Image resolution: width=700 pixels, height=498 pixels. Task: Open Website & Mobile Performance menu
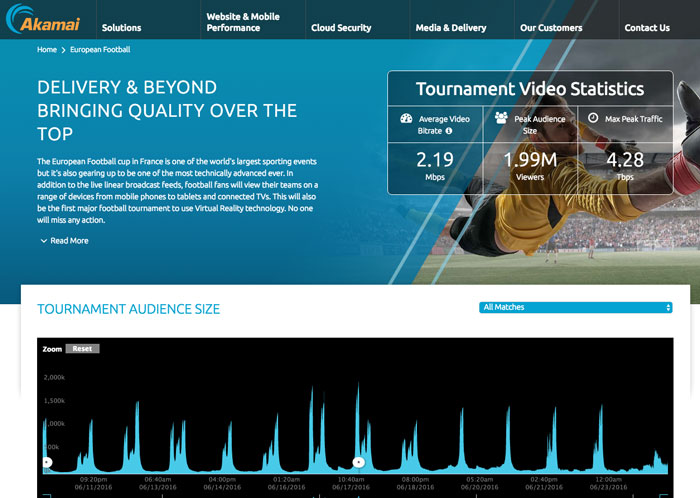pyautogui.click(x=243, y=22)
